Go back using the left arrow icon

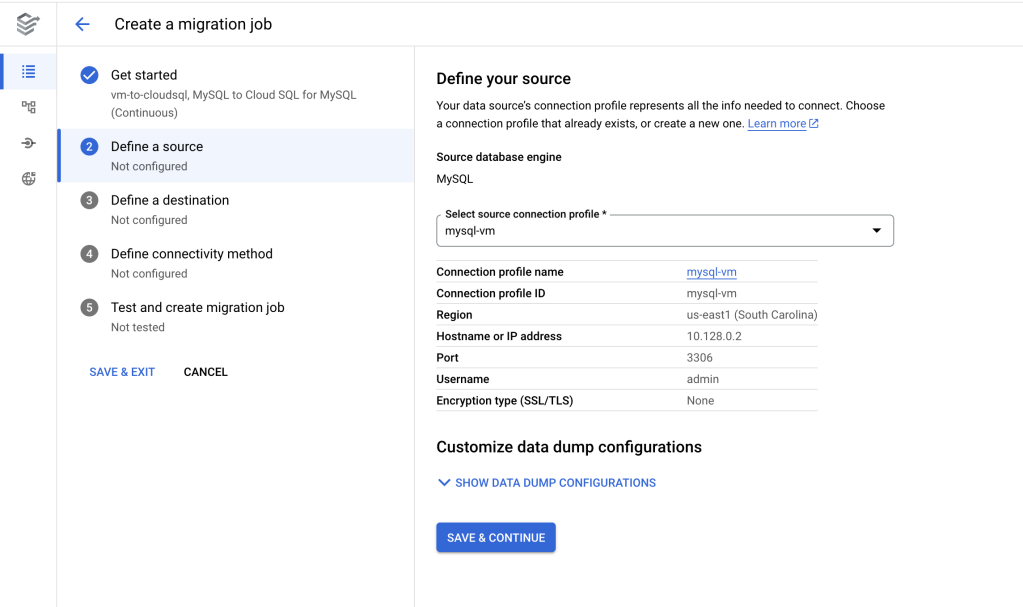coord(82,24)
